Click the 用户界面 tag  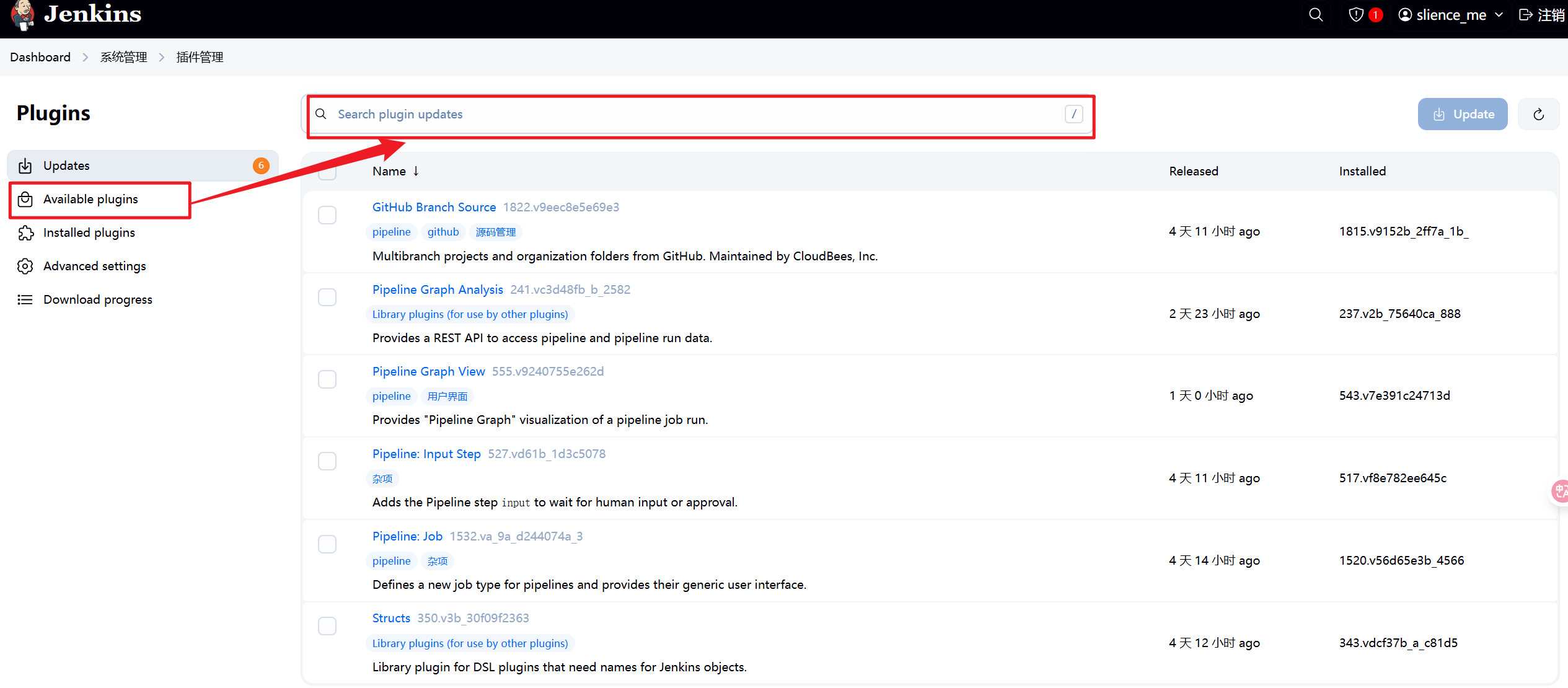click(x=447, y=396)
